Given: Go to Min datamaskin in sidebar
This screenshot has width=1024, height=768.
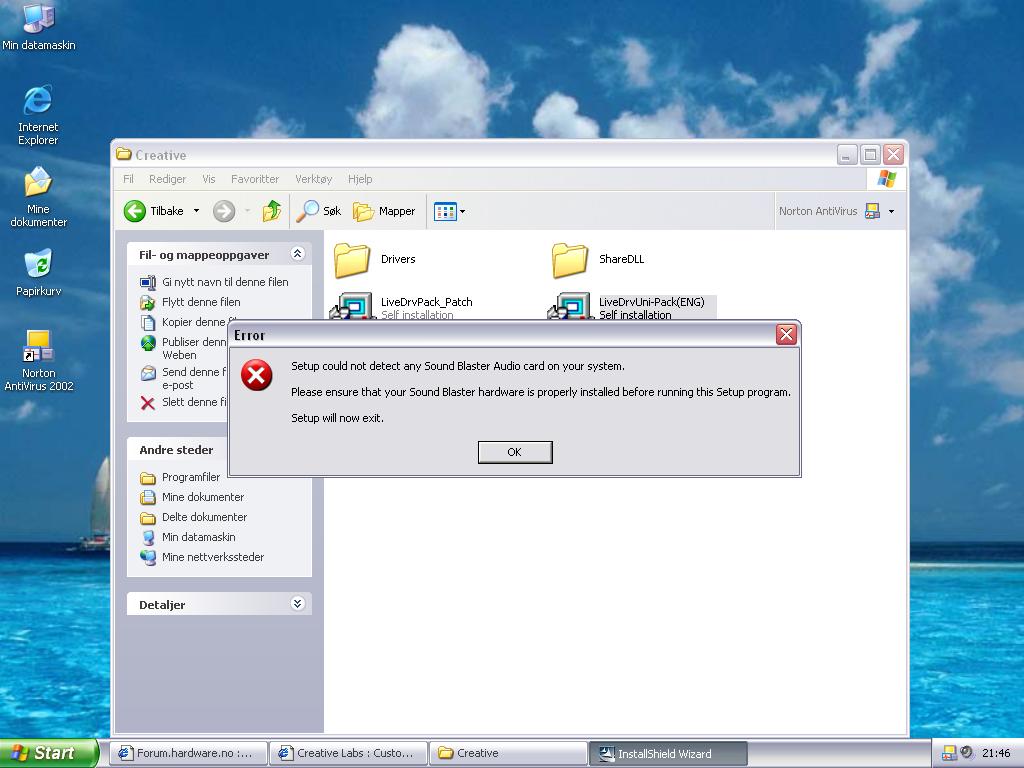Looking at the screenshot, I should click(x=187, y=537).
